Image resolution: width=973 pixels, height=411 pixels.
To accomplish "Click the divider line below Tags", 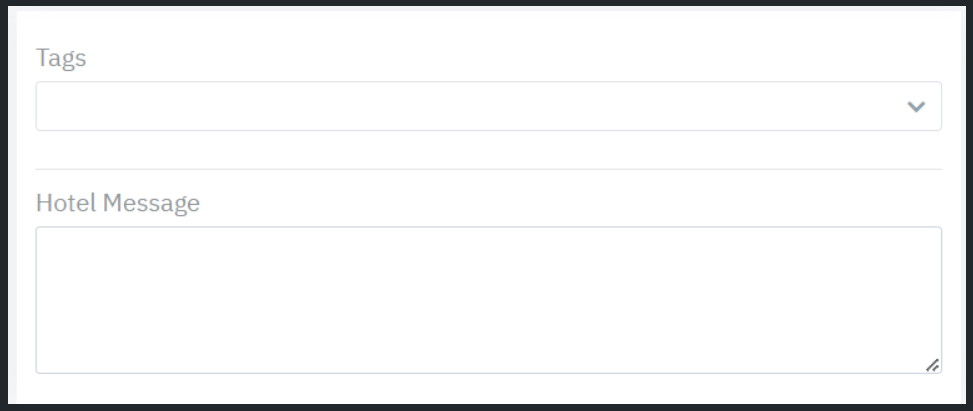I will 488,169.
